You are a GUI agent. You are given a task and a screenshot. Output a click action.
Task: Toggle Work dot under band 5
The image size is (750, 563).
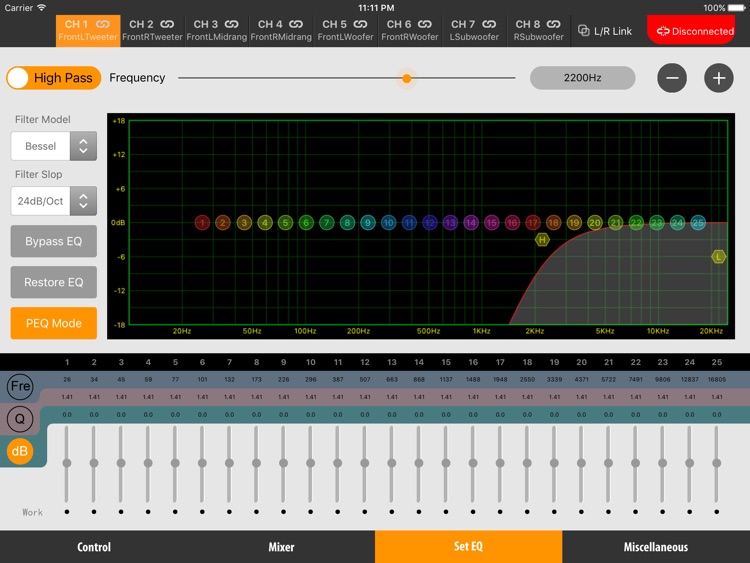pos(175,512)
